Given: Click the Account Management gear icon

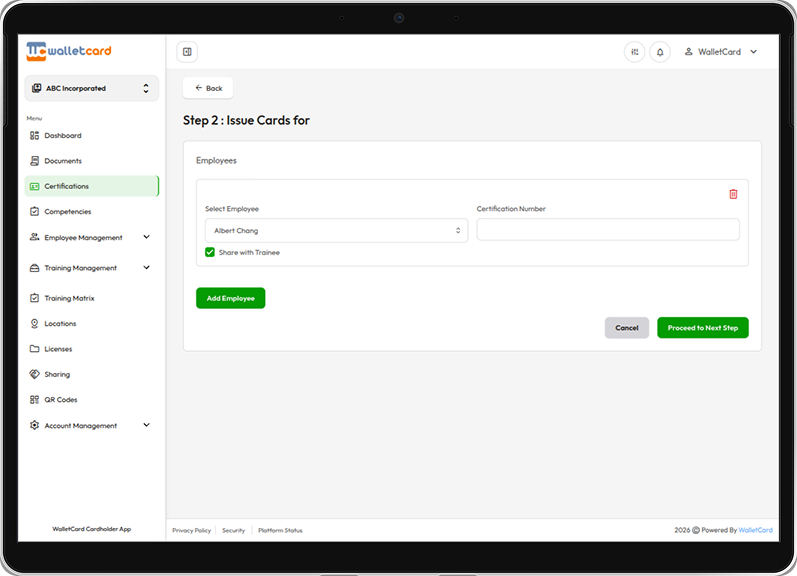Looking at the screenshot, I should [34, 425].
